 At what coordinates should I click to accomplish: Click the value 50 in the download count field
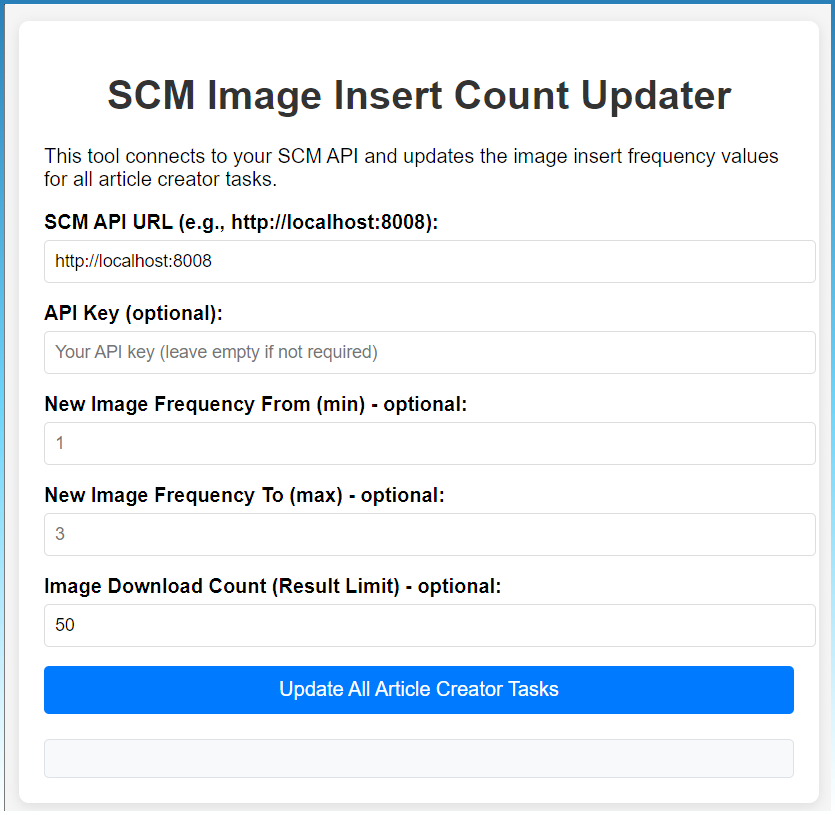tap(65, 625)
